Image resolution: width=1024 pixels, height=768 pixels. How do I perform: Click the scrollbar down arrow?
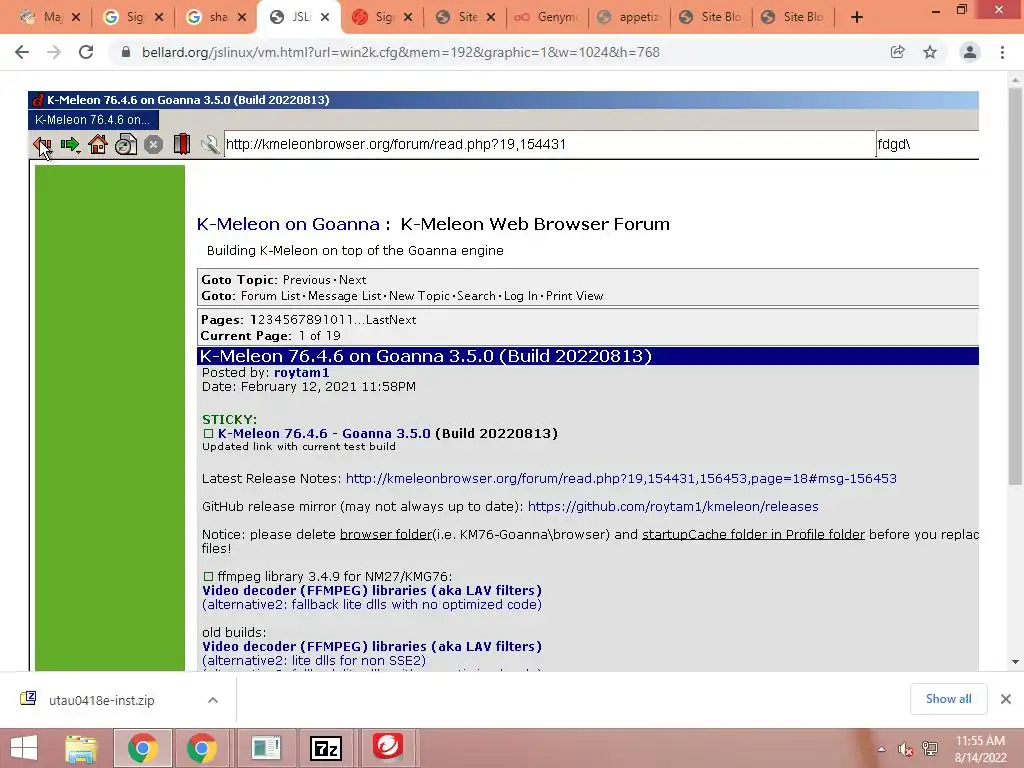[x=1015, y=662]
